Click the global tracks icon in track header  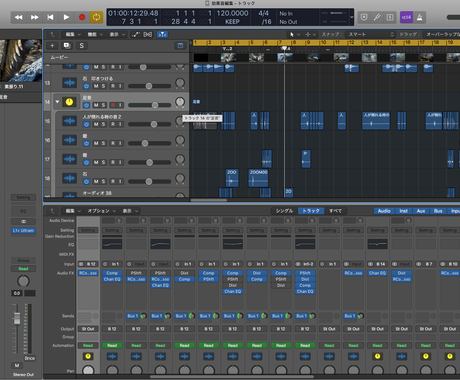180,46
